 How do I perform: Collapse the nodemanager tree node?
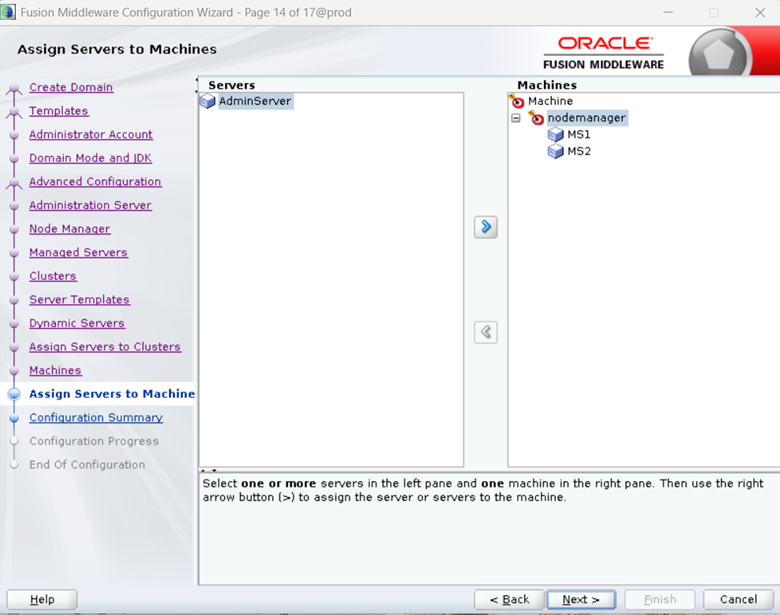click(x=516, y=118)
